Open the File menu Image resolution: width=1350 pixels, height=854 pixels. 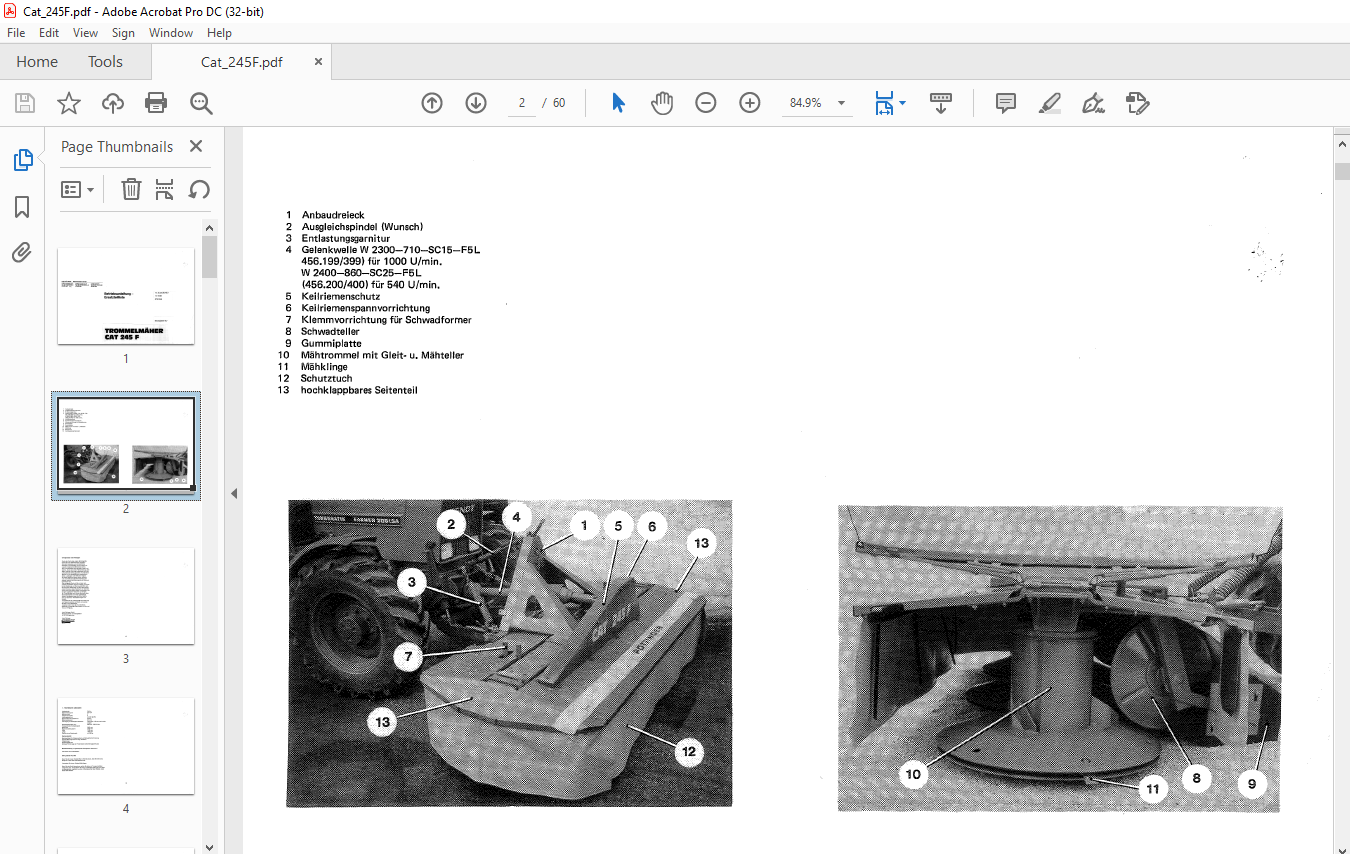[16, 33]
